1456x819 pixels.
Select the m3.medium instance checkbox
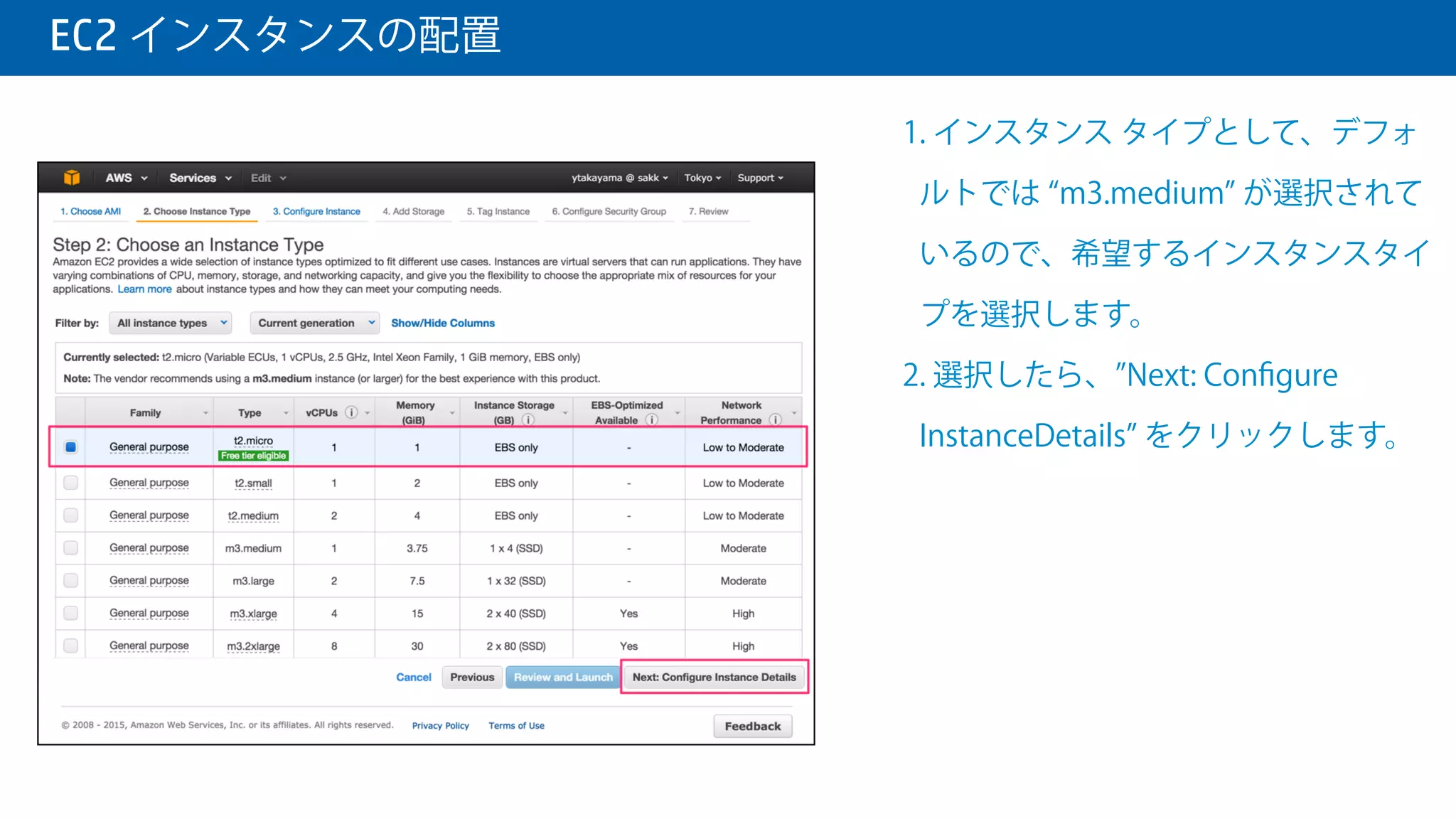click(70, 548)
